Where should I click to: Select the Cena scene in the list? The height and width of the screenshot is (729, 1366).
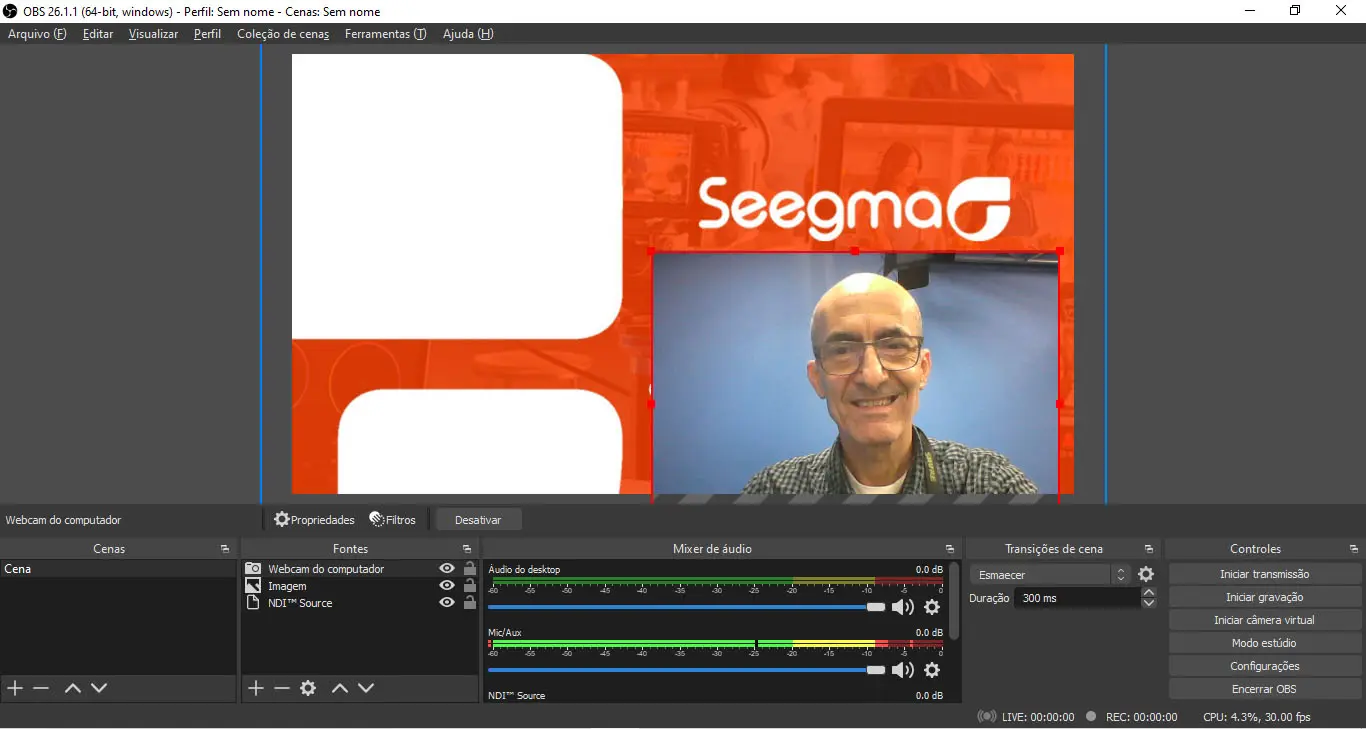pyautogui.click(x=119, y=569)
